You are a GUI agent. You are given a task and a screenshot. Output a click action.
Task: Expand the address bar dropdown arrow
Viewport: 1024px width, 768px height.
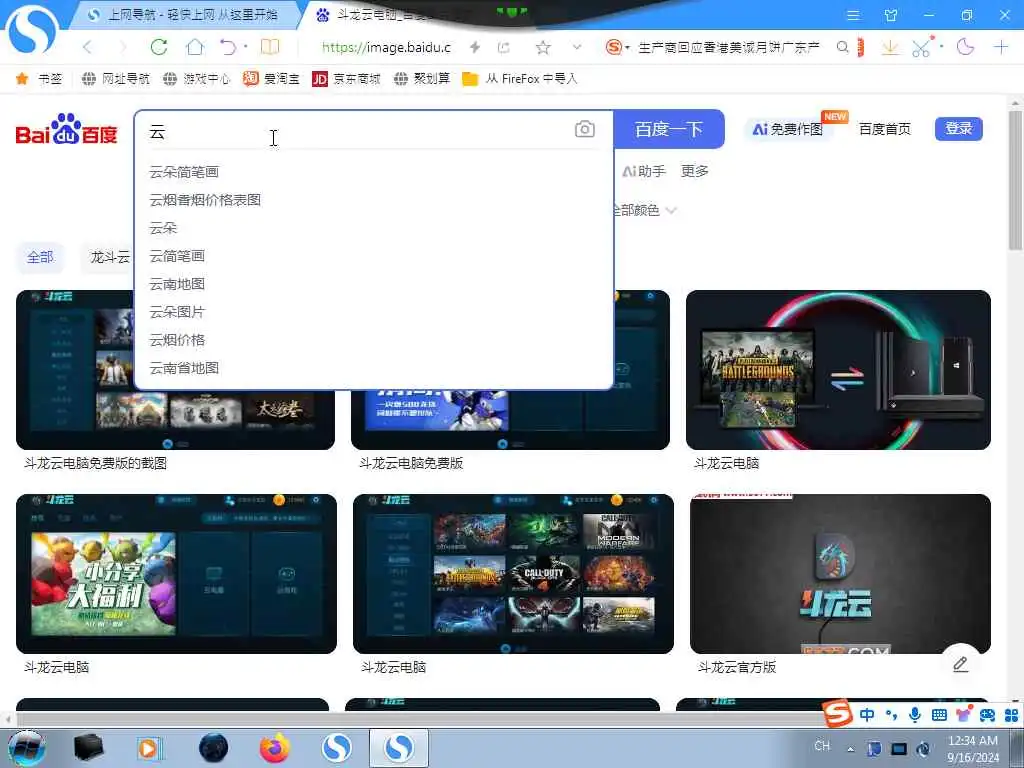pyautogui.click(x=577, y=47)
